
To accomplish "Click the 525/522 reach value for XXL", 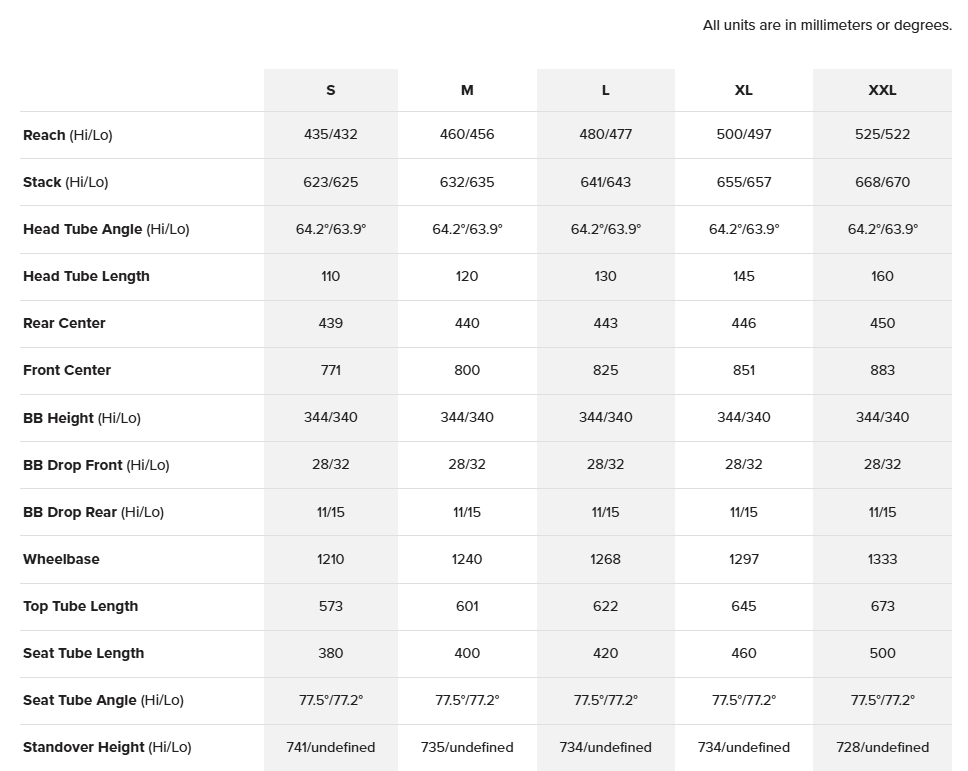I will (882, 134).
